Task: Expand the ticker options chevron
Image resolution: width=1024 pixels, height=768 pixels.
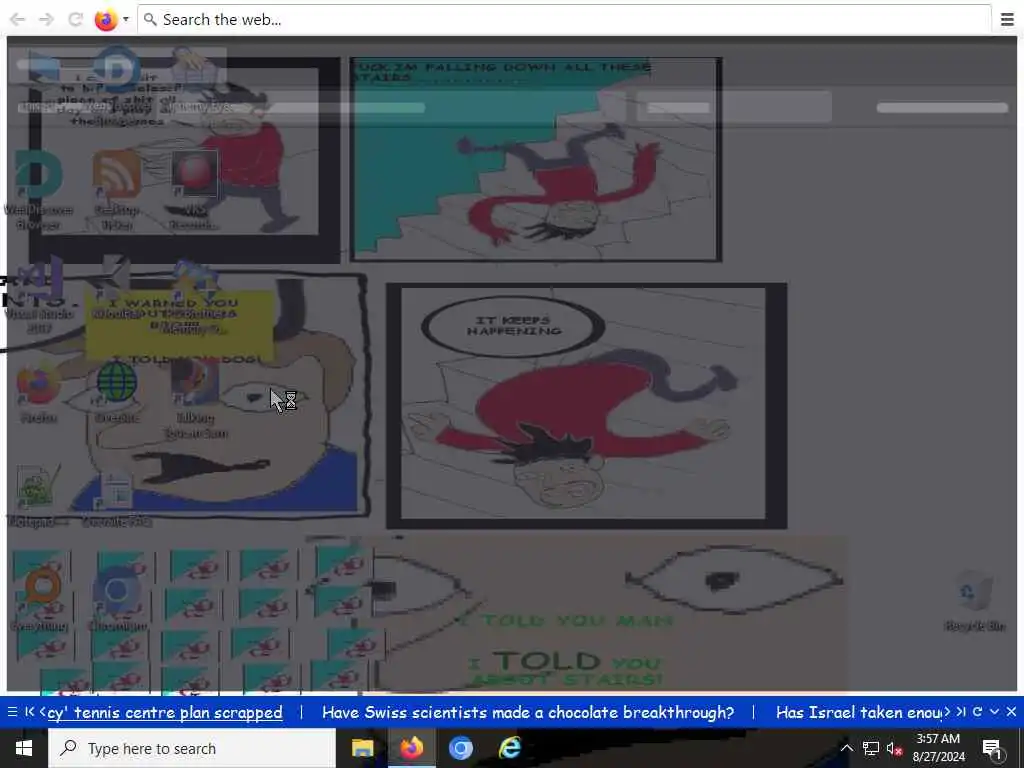Action: tap(995, 712)
